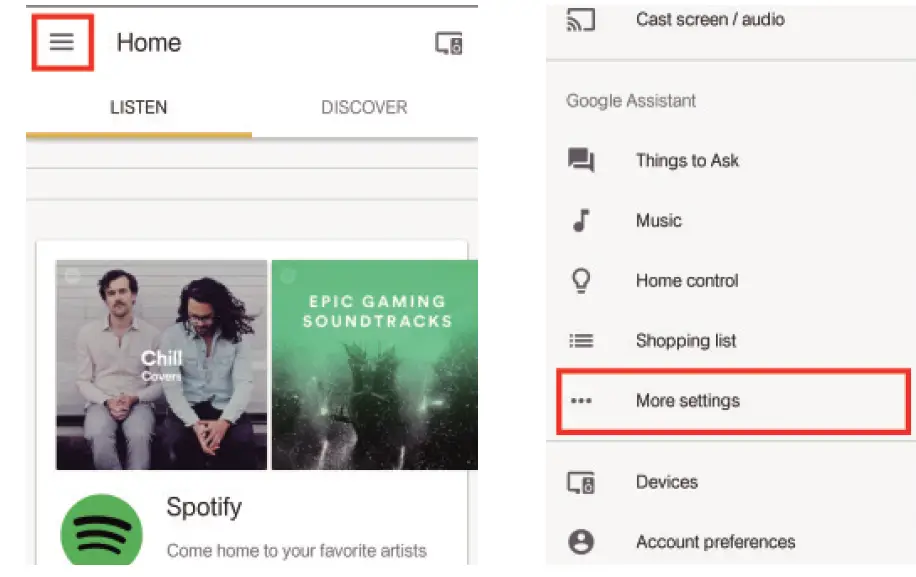Click the Spotify card title text

[x=204, y=507]
